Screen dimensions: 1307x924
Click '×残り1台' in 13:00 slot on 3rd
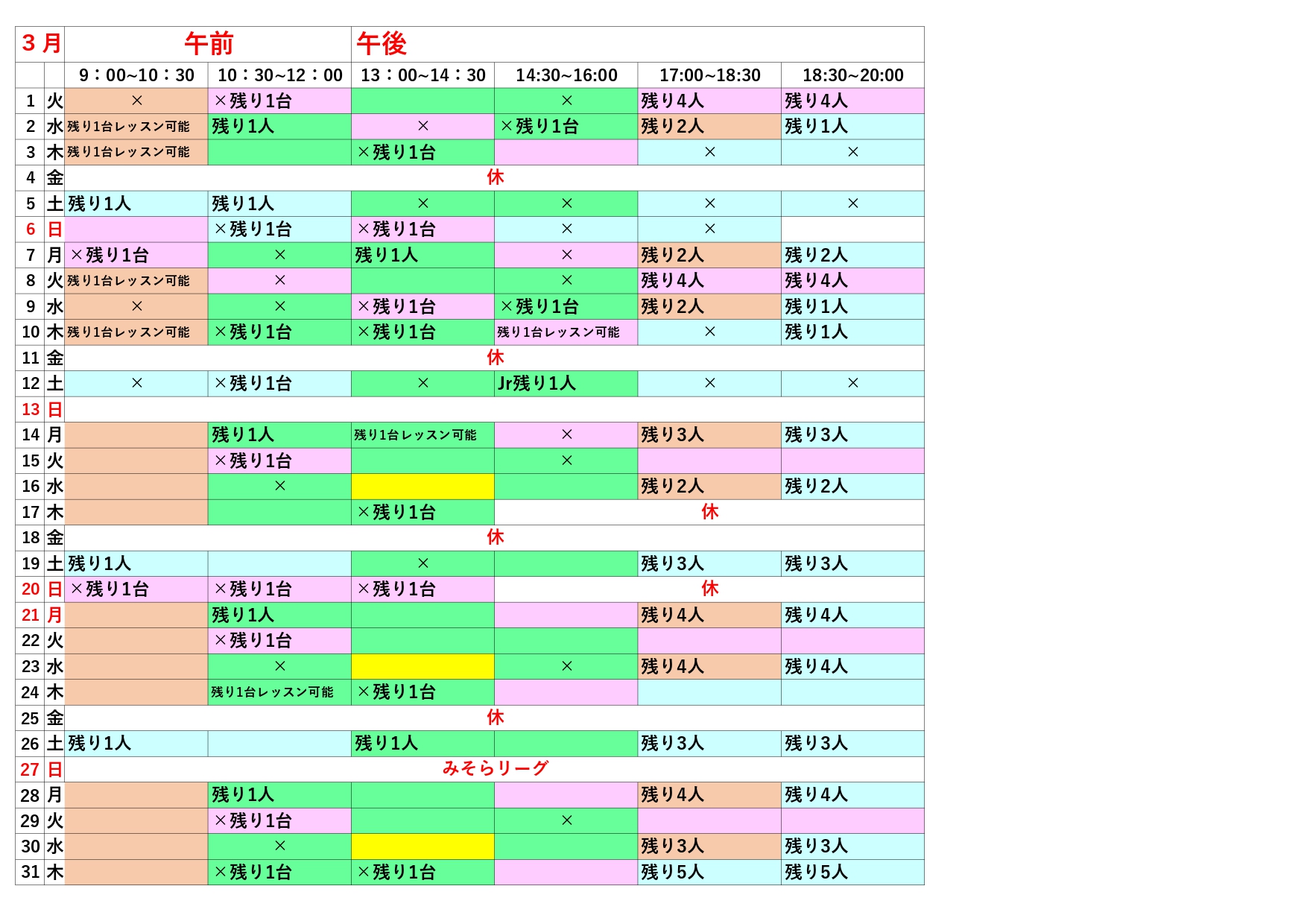pos(396,152)
